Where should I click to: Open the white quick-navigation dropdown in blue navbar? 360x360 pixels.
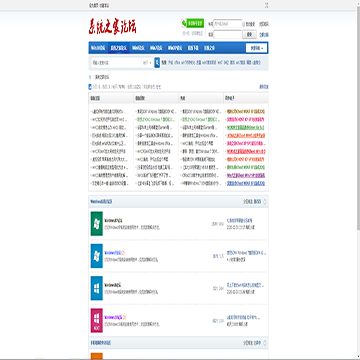256,48
